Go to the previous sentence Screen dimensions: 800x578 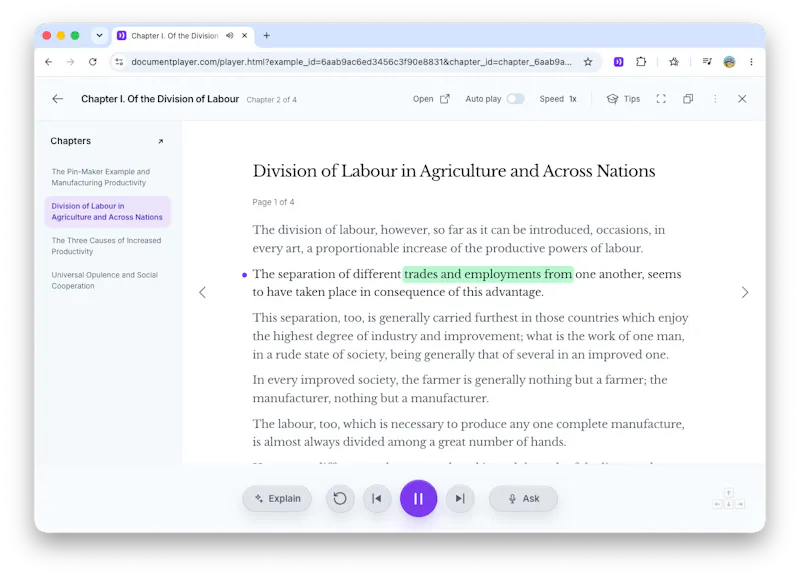377,498
